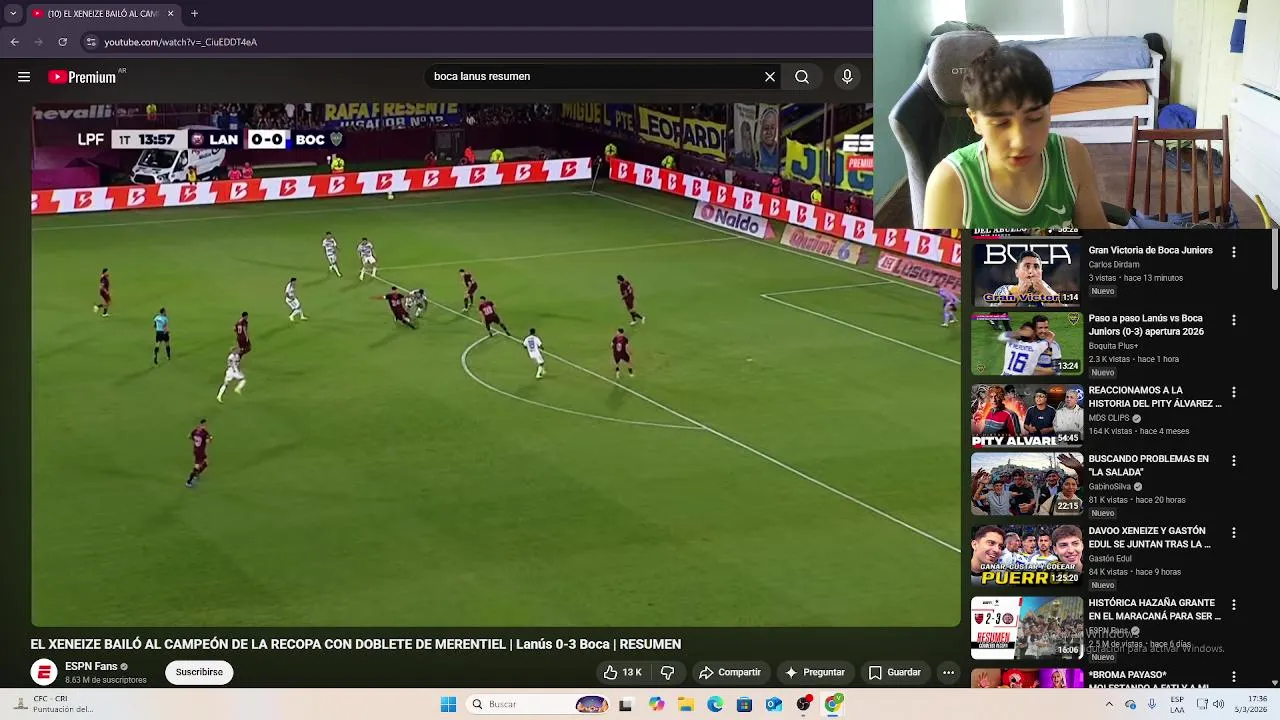Click the tray microphone icon
The image size is (1280, 720).
(x=1153, y=705)
